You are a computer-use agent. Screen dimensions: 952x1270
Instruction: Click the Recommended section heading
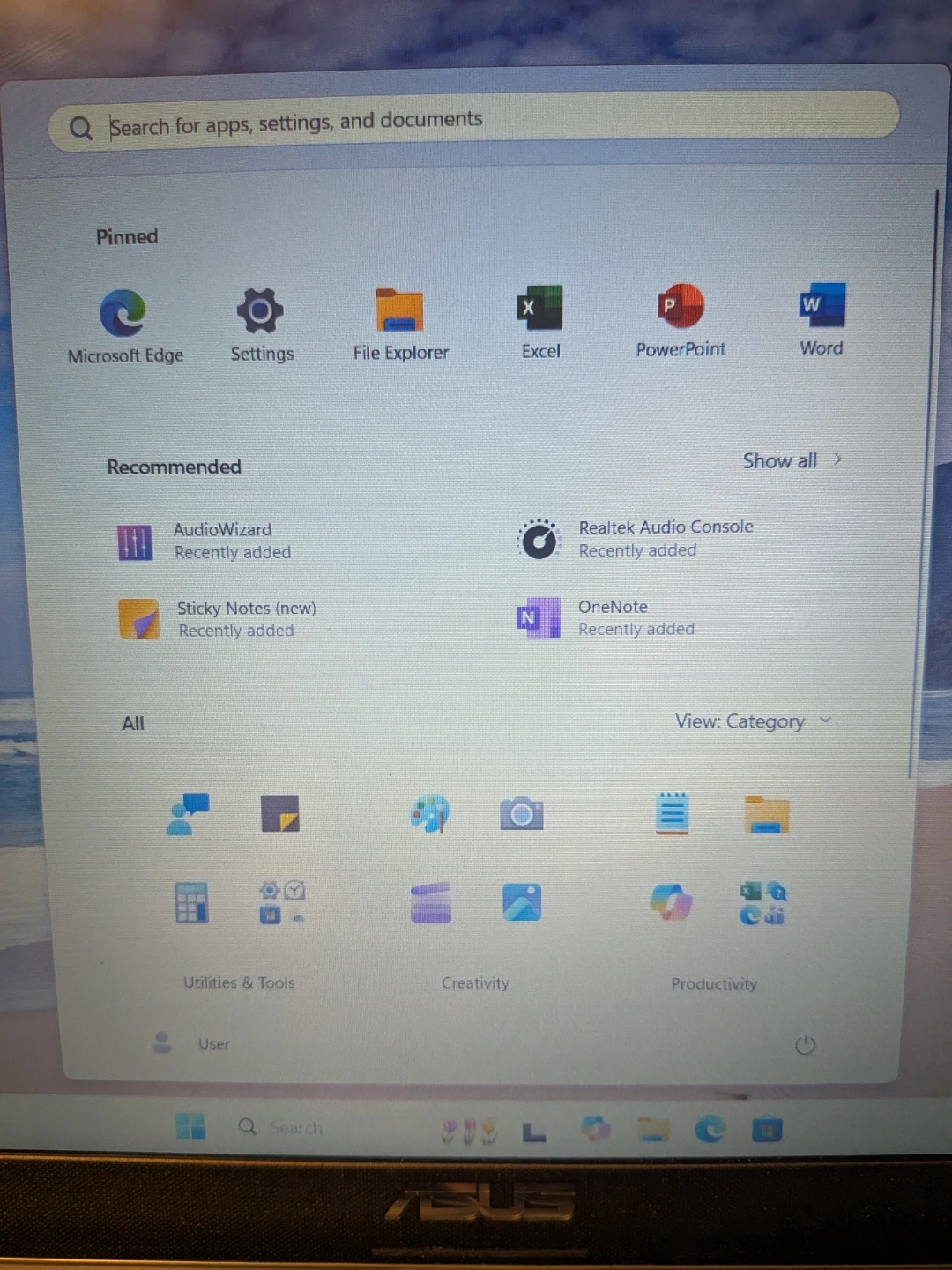pos(174,467)
